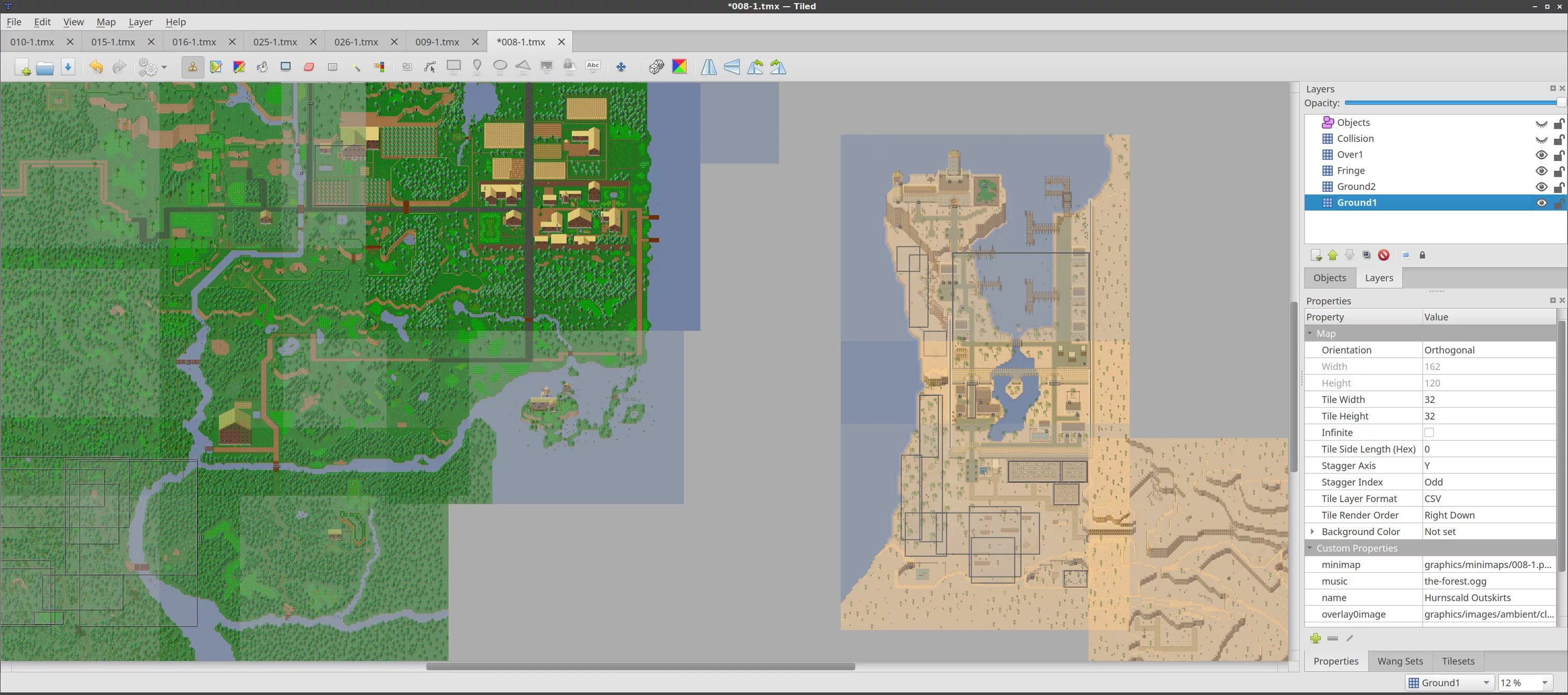
Task: Switch to the 025-1.tmx tab
Action: pos(275,42)
